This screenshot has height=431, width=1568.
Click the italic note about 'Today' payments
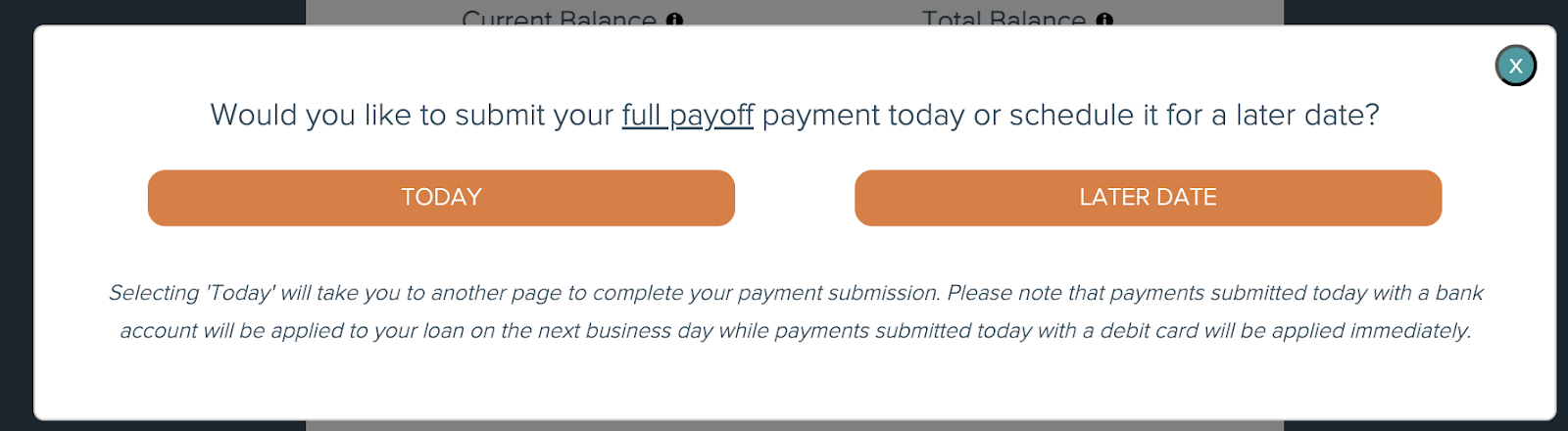tap(795, 311)
